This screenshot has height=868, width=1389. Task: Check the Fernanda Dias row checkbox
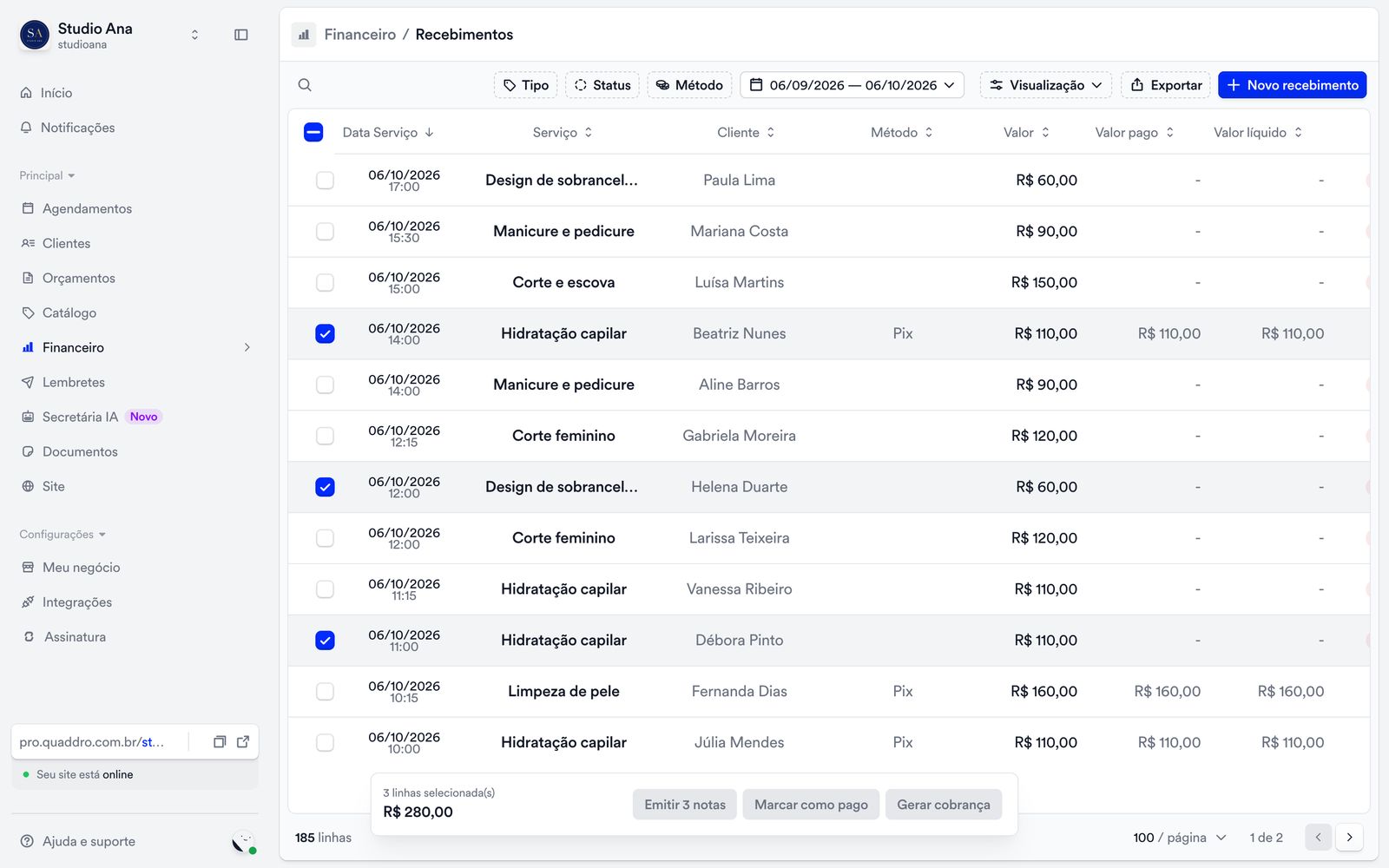(325, 692)
